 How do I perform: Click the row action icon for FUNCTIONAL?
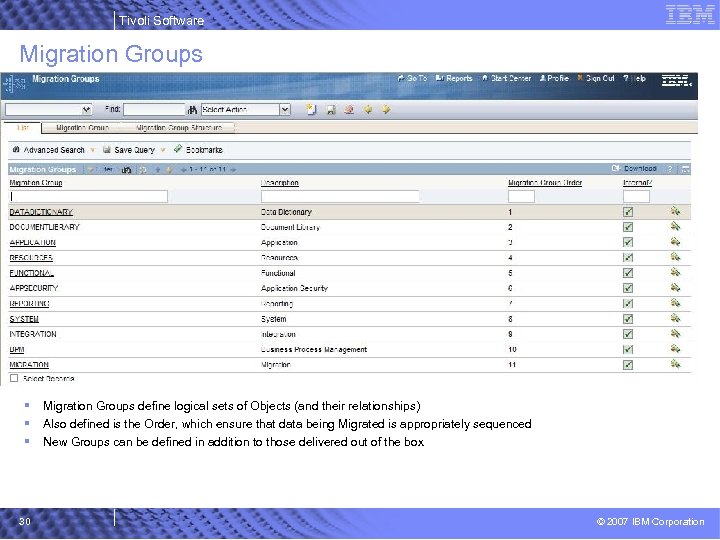pyautogui.click(x=675, y=272)
